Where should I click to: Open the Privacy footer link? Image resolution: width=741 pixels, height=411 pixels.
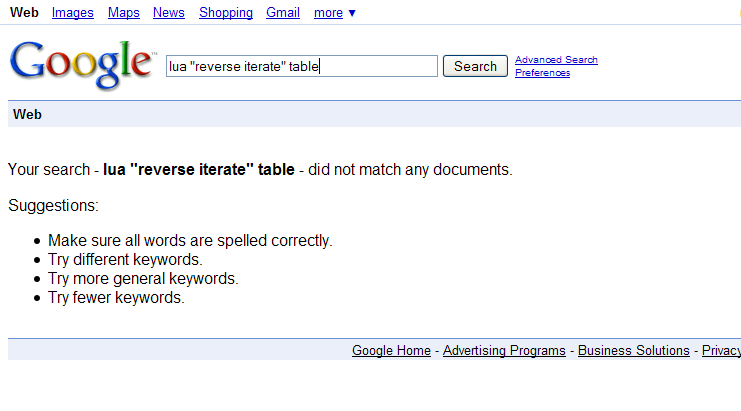click(x=721, y=351)
